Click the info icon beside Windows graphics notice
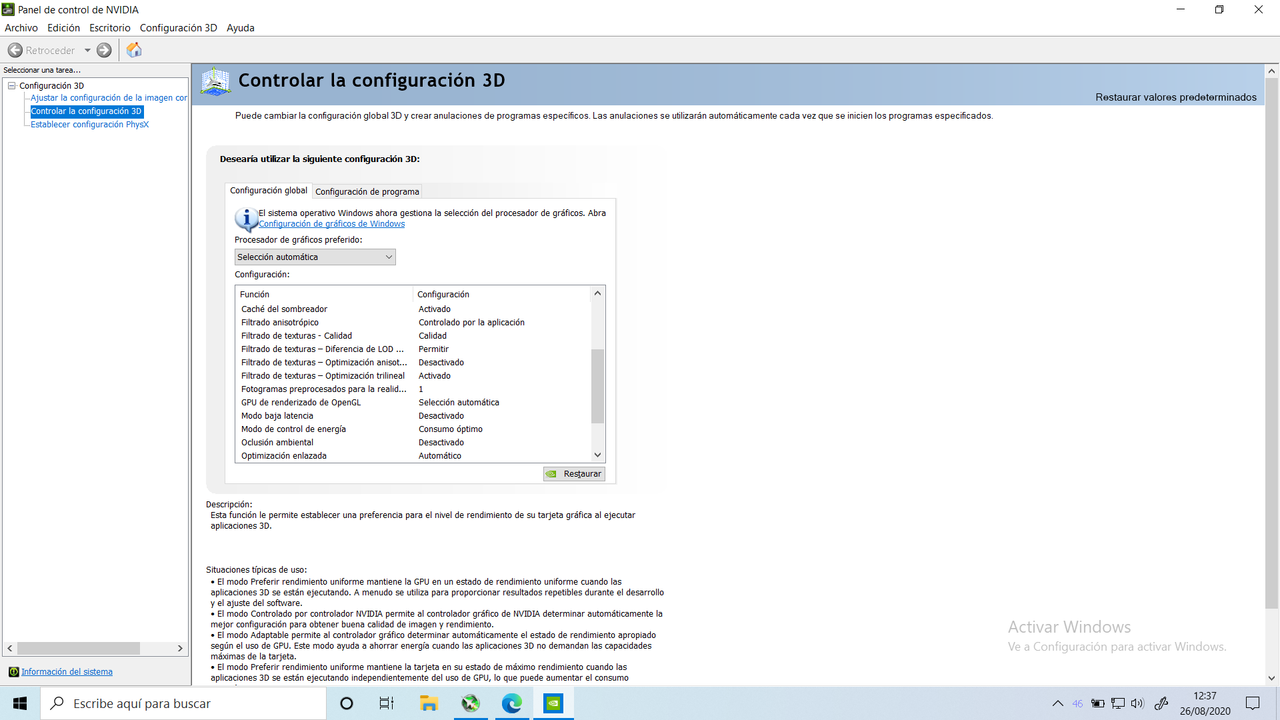1280x720 pixels. [246, 219]
